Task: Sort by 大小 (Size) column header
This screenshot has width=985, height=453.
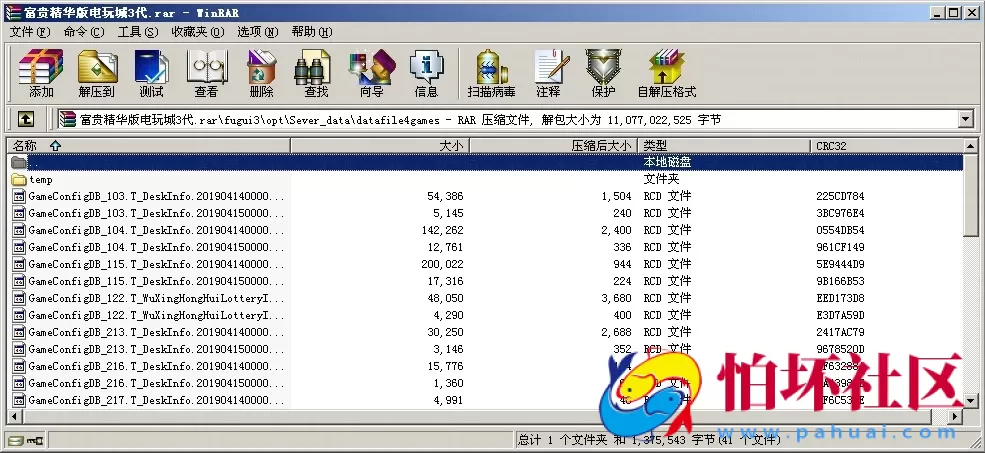Action: tap(380, 146)
